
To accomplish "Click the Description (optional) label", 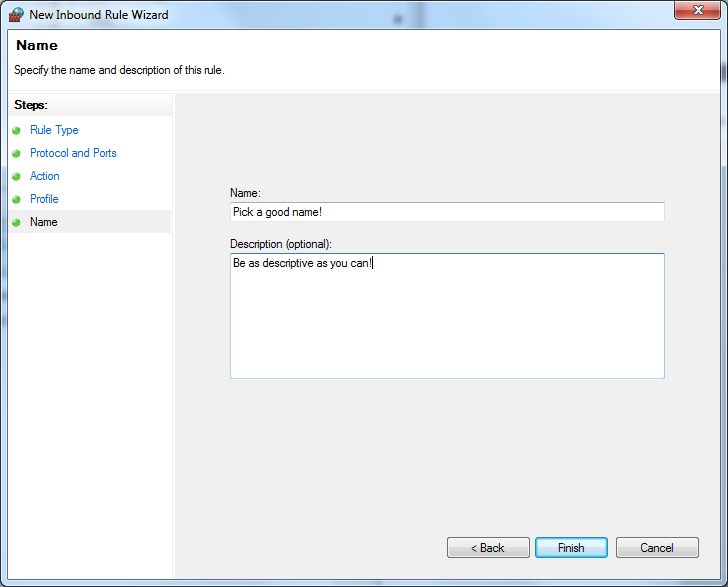I will 281,244.
